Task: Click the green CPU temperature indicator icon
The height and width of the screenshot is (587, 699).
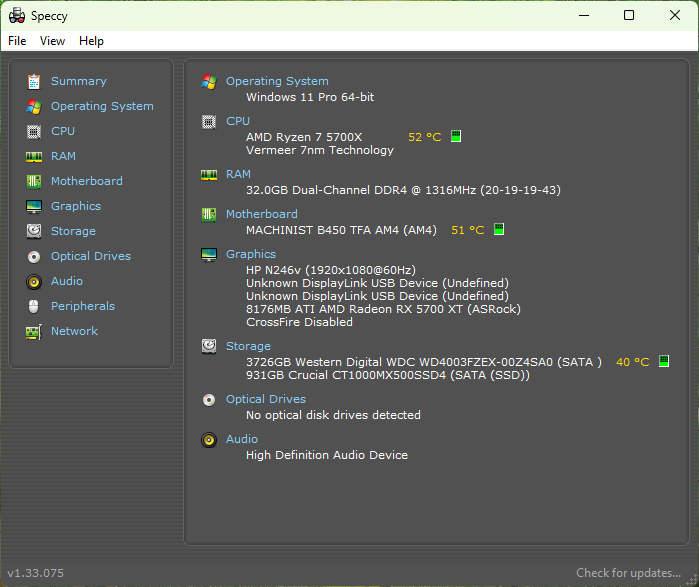Action: 456,136
